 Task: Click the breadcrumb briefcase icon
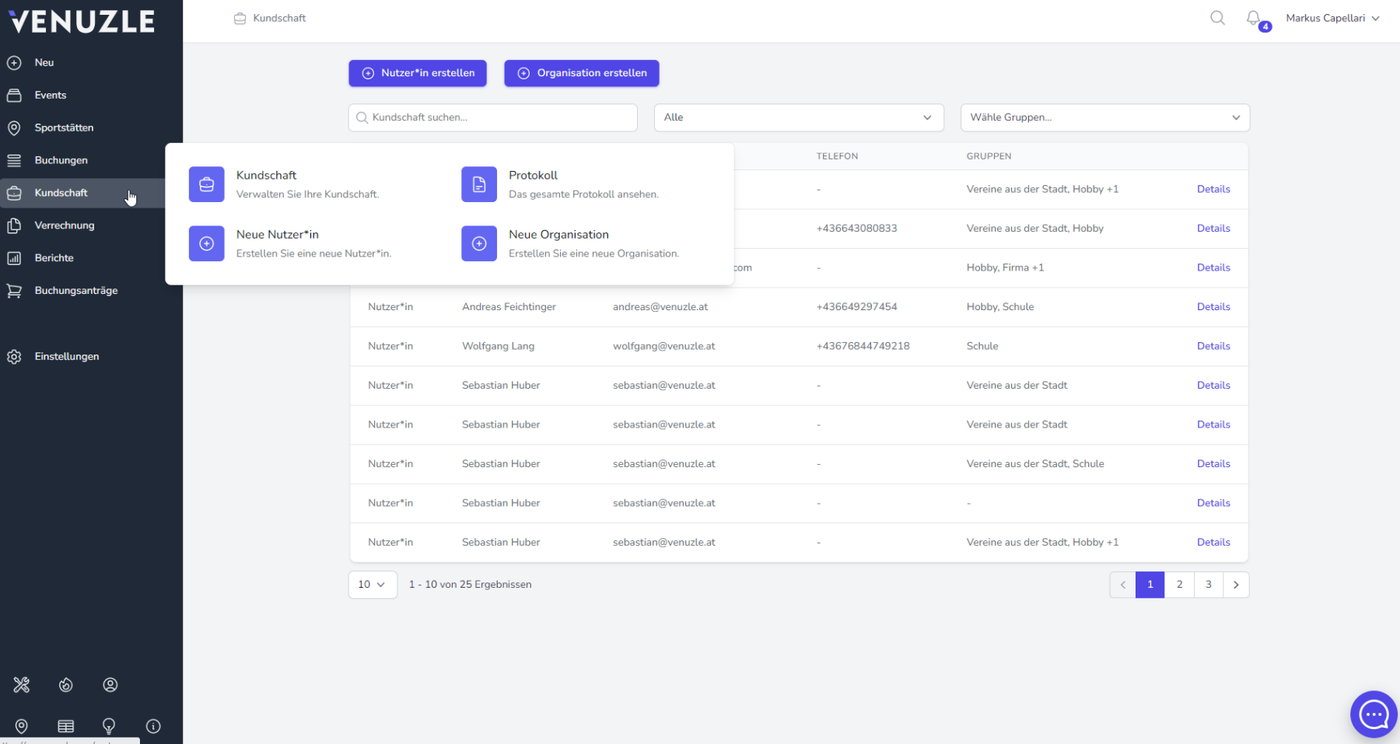240,18
